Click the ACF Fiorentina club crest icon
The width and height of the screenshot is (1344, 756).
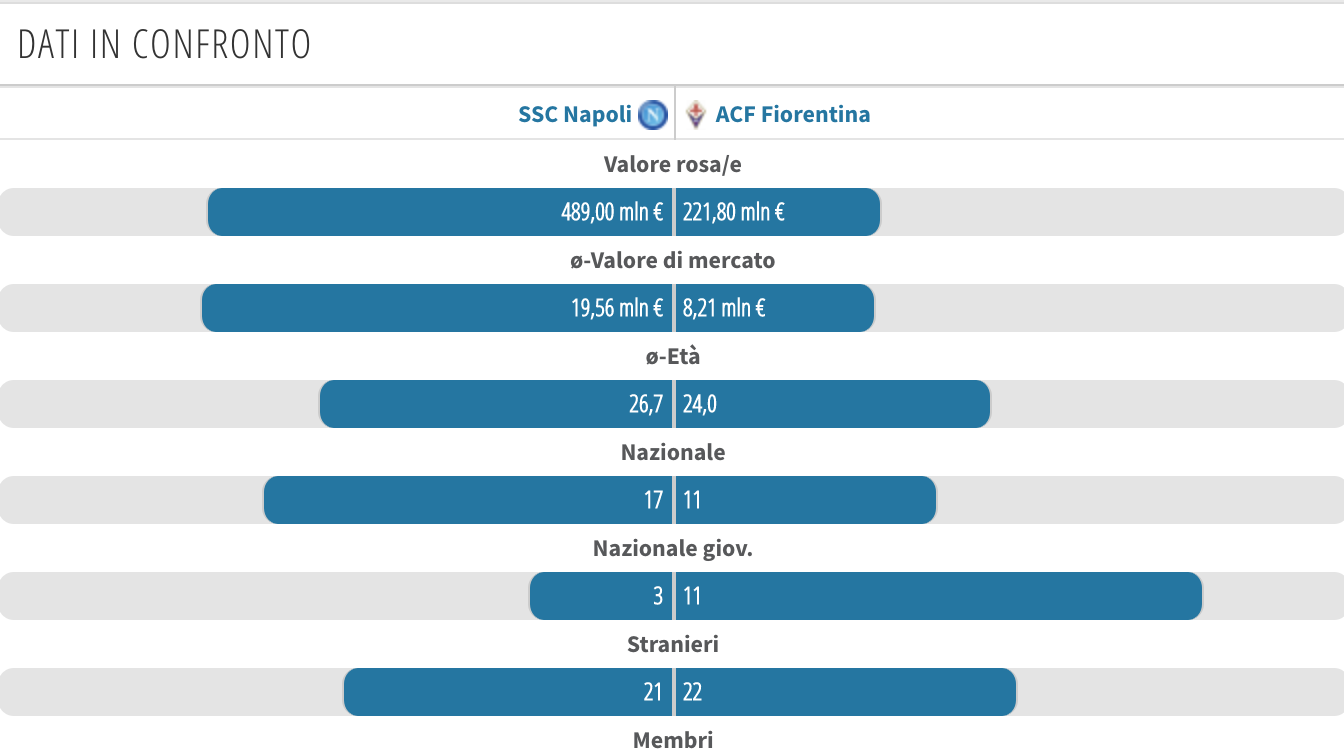[x=697, y=115]
